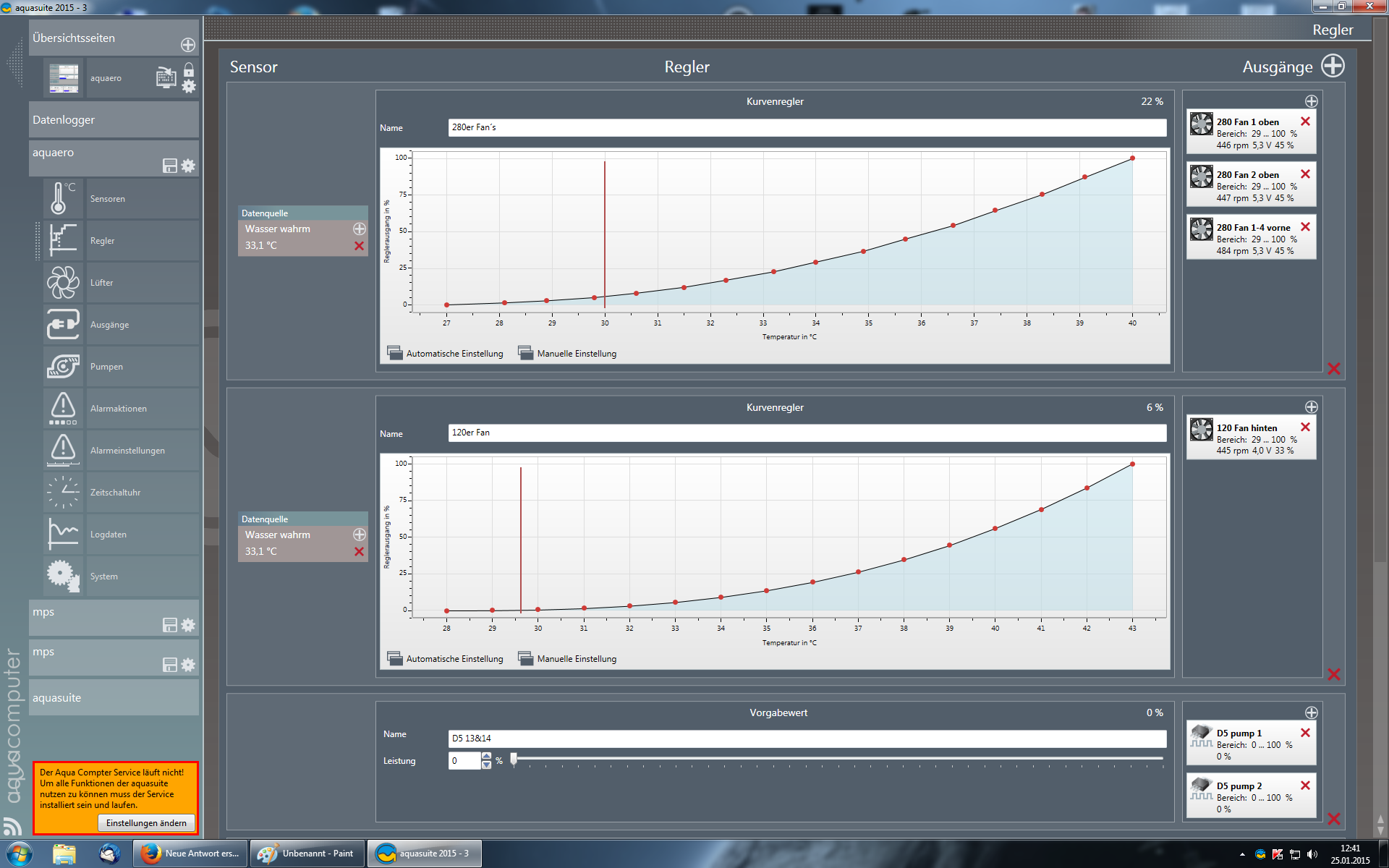Click the 120er Fan name field
Screen dimensions: 1389x868
(x=807, y=433)
